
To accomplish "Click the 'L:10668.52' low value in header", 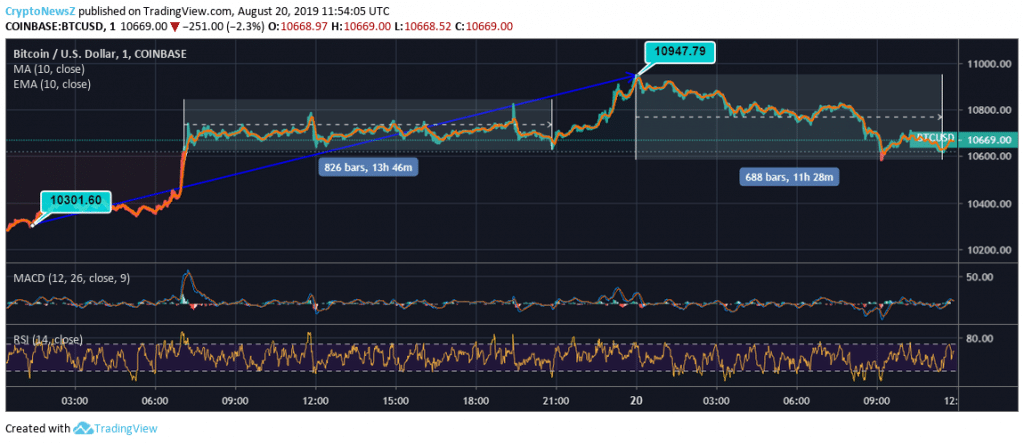I will pyautogui.click(x=424, y=26).
